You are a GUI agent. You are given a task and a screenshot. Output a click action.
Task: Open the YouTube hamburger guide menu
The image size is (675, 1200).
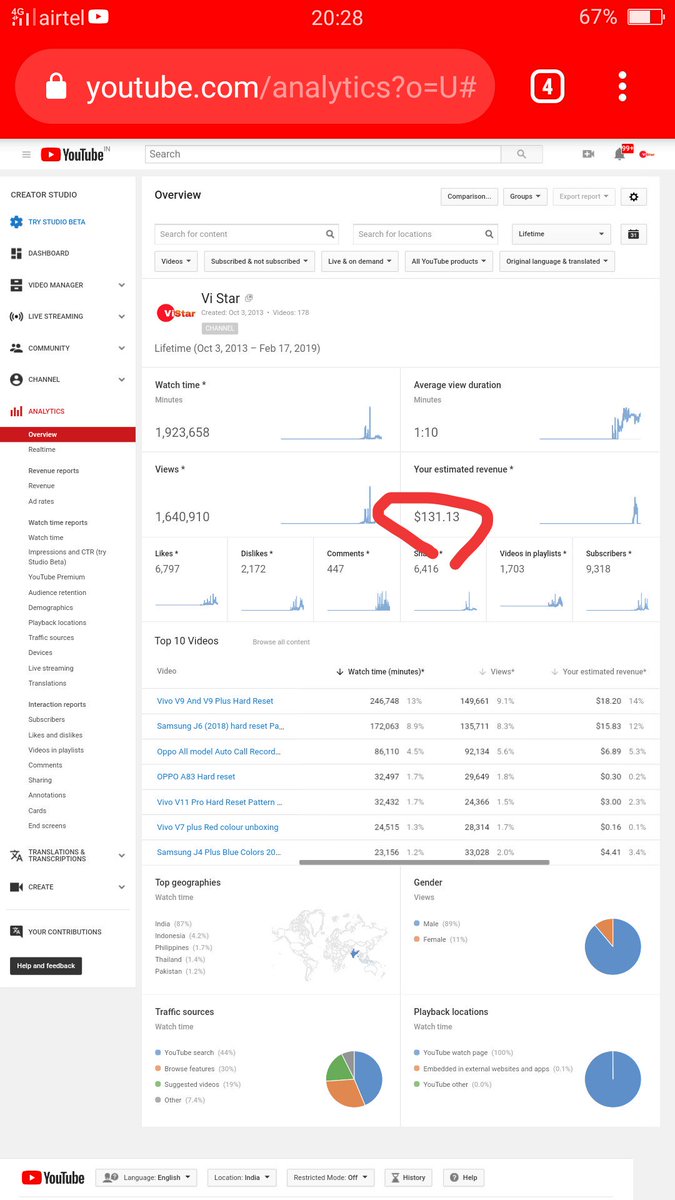(26, 154)
